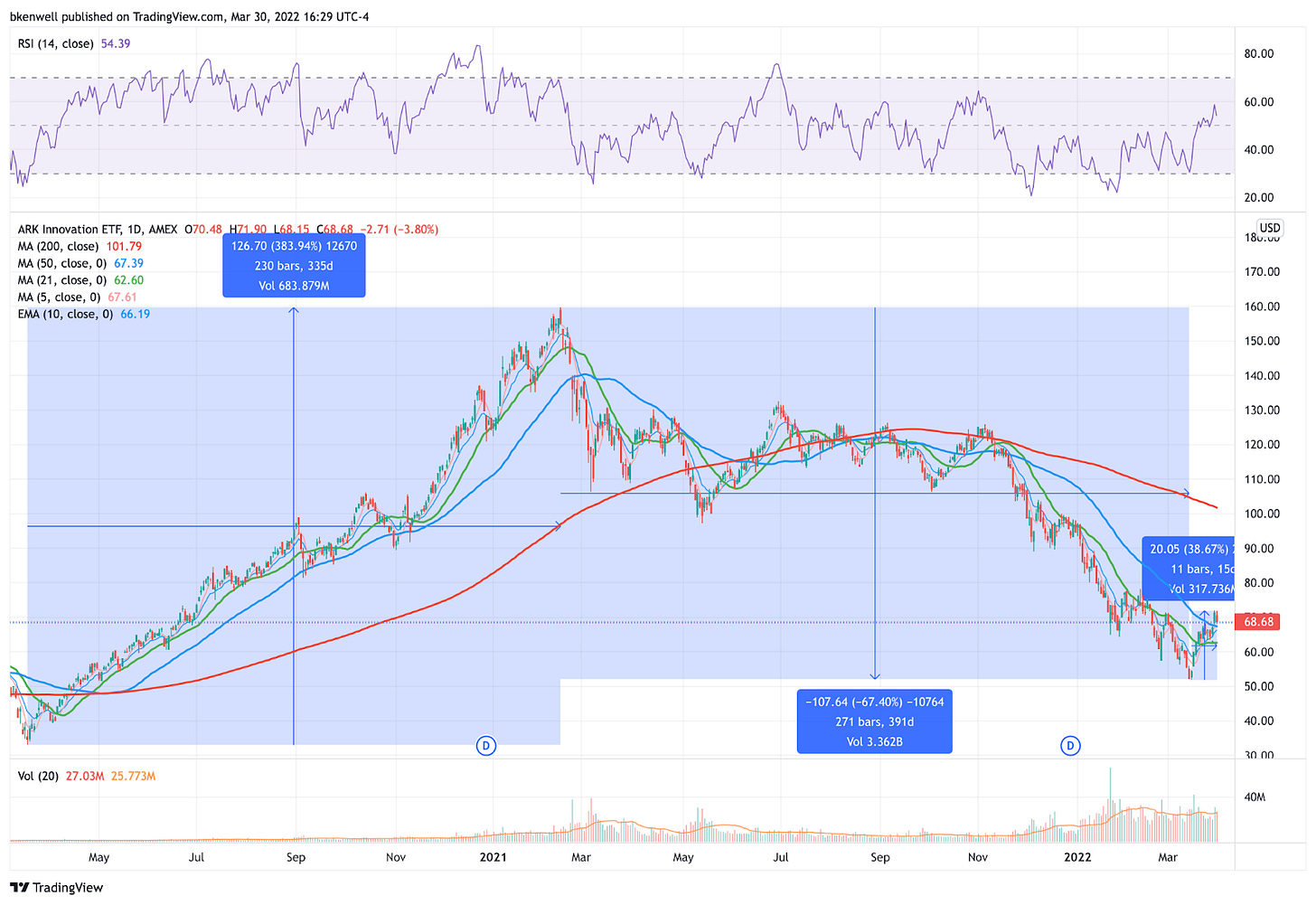Select the volume value 27.03M
This screenshot has height=905, width=1316.
pyautogui.click(x=85, y=776)
